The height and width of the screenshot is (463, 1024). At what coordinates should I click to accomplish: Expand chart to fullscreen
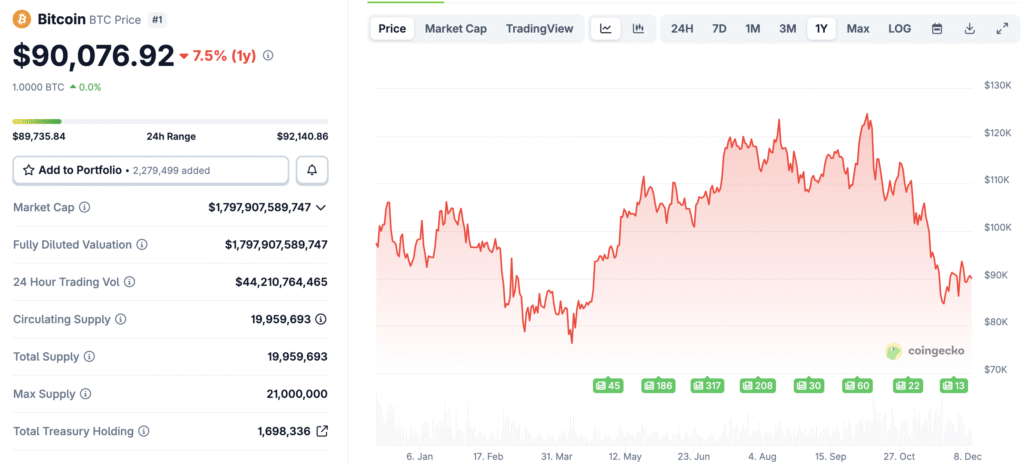(x=1002, y=28)
